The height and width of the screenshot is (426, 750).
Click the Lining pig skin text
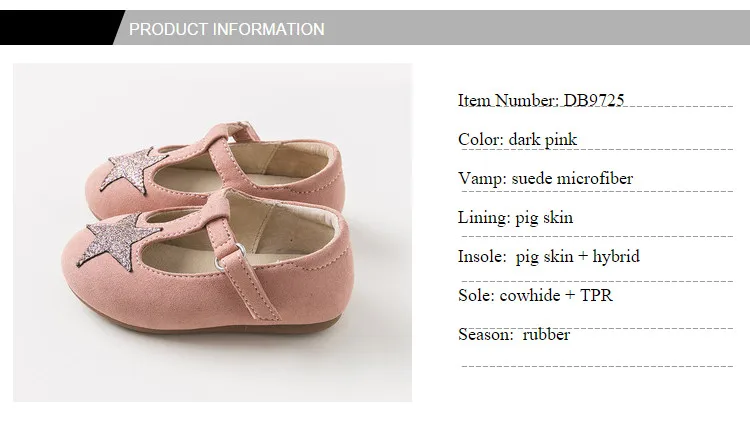click(x=515, y=218)
